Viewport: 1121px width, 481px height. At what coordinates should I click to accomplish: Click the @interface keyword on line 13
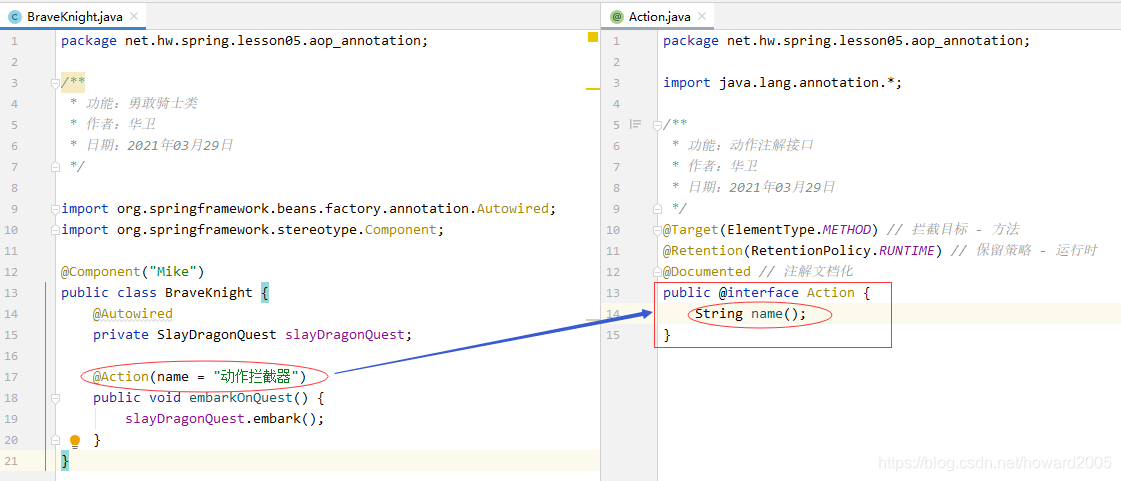759,292
